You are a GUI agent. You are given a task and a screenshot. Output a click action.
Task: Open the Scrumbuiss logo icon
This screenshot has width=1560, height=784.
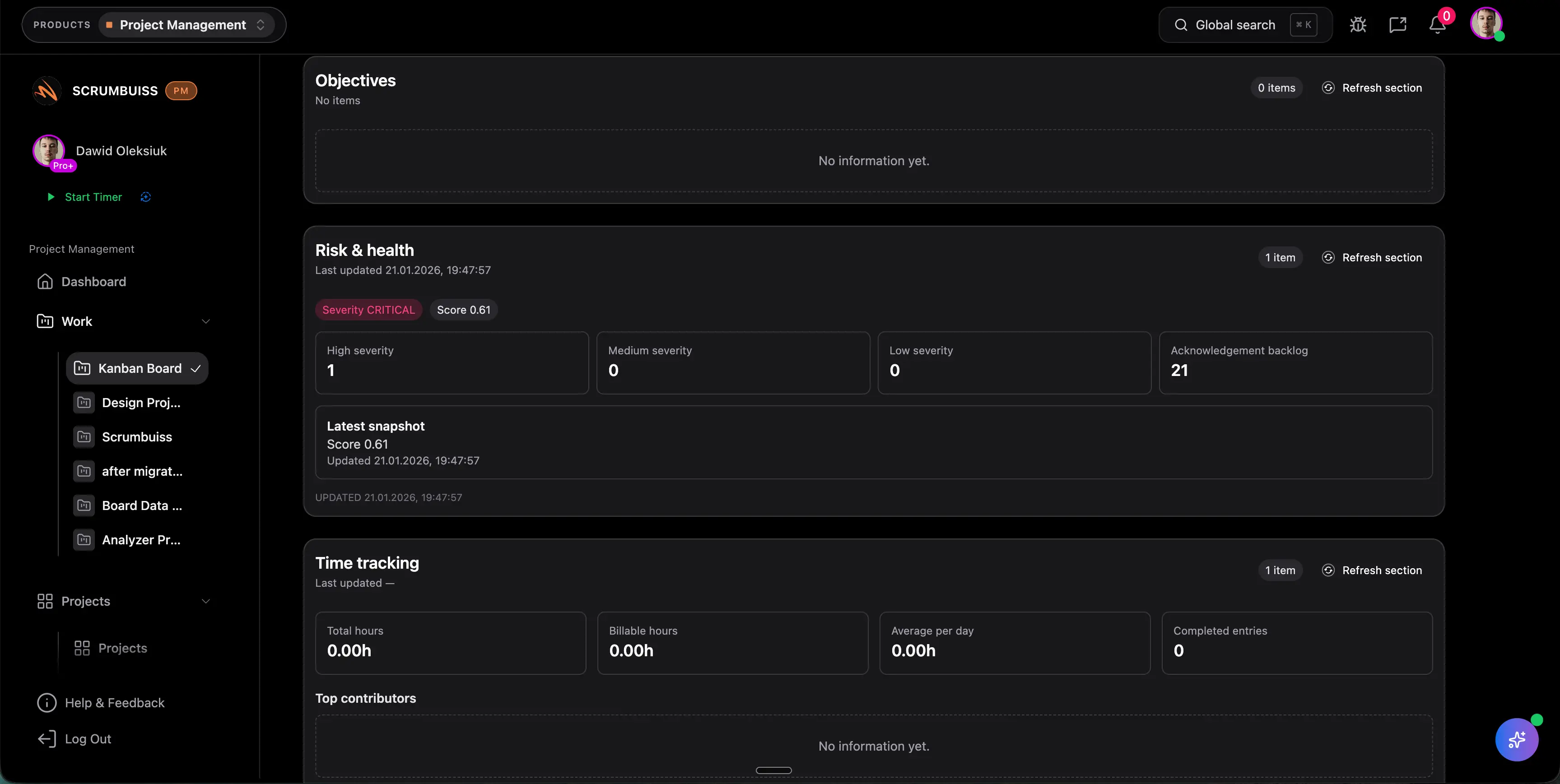(x=46, y=90)
